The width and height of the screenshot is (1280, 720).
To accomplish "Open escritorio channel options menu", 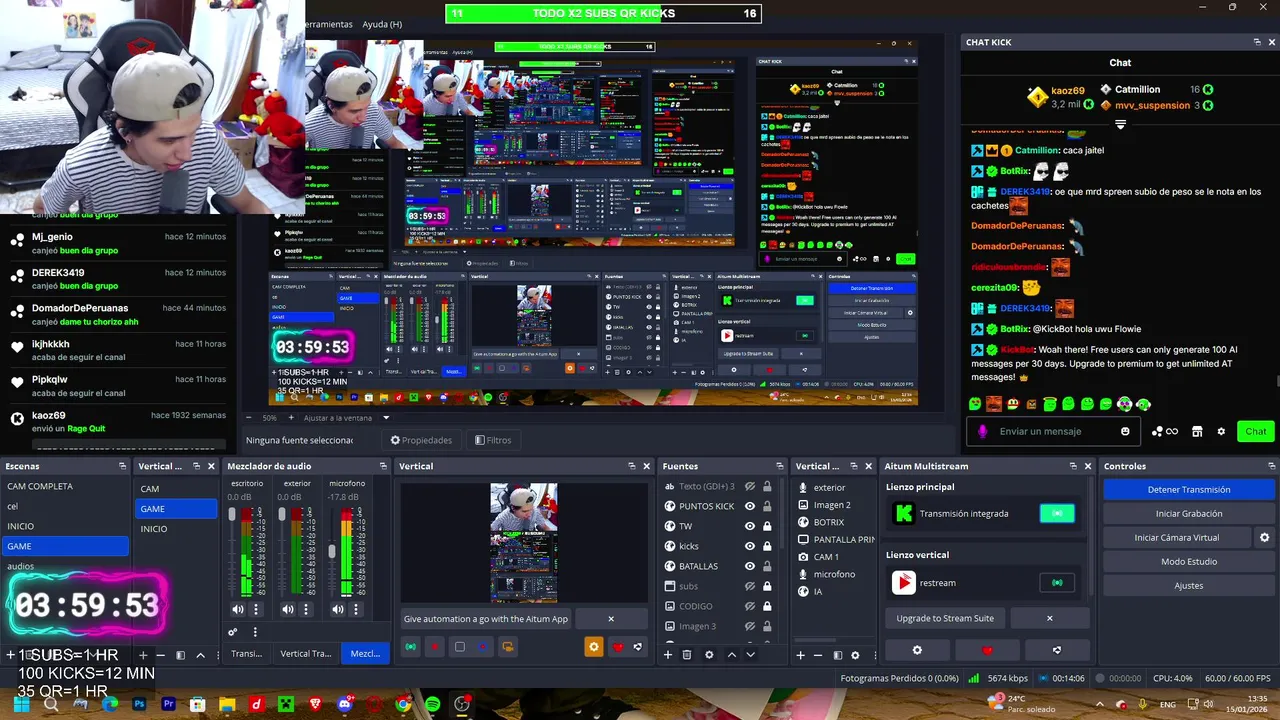I will pyautogui.click(x=256, y=609).
